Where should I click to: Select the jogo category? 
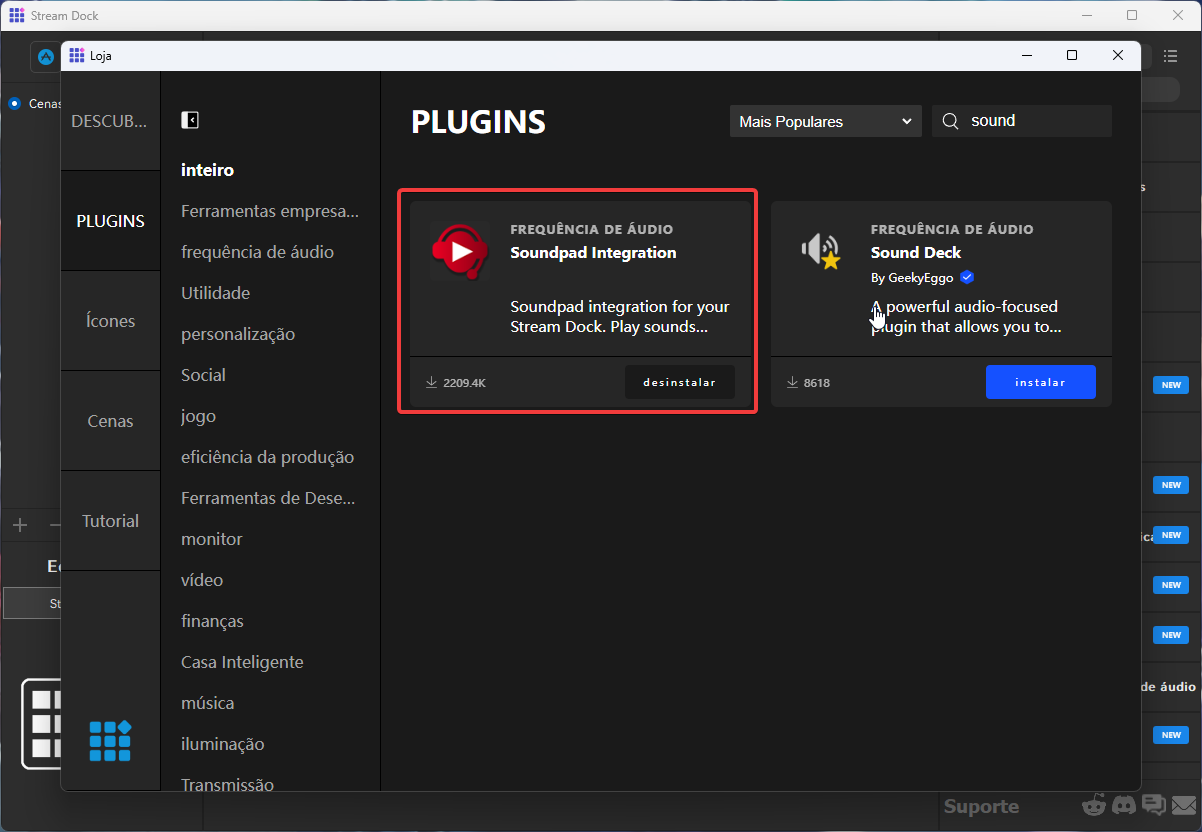coord(198,416)
